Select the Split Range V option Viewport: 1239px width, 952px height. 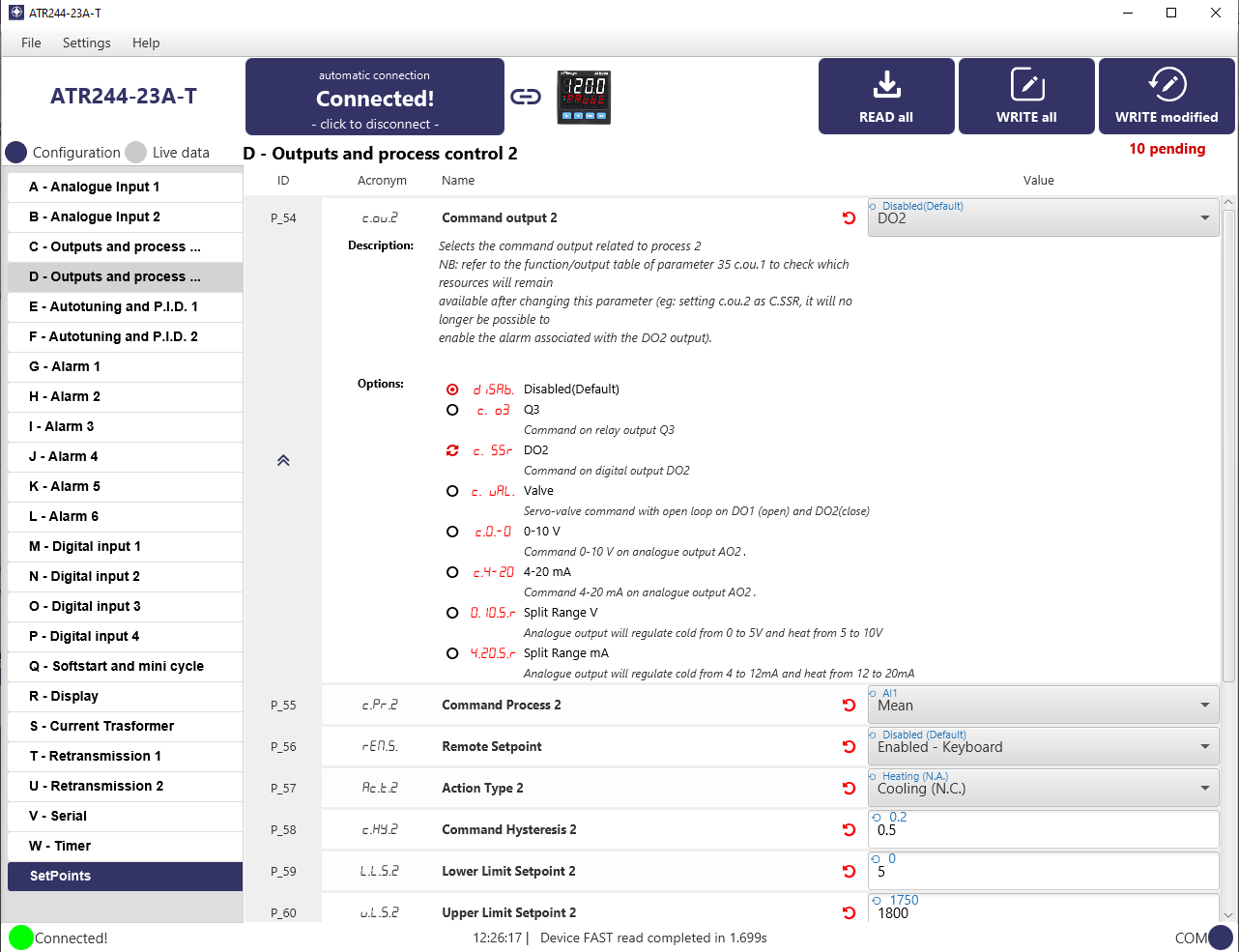click(452, 613)
